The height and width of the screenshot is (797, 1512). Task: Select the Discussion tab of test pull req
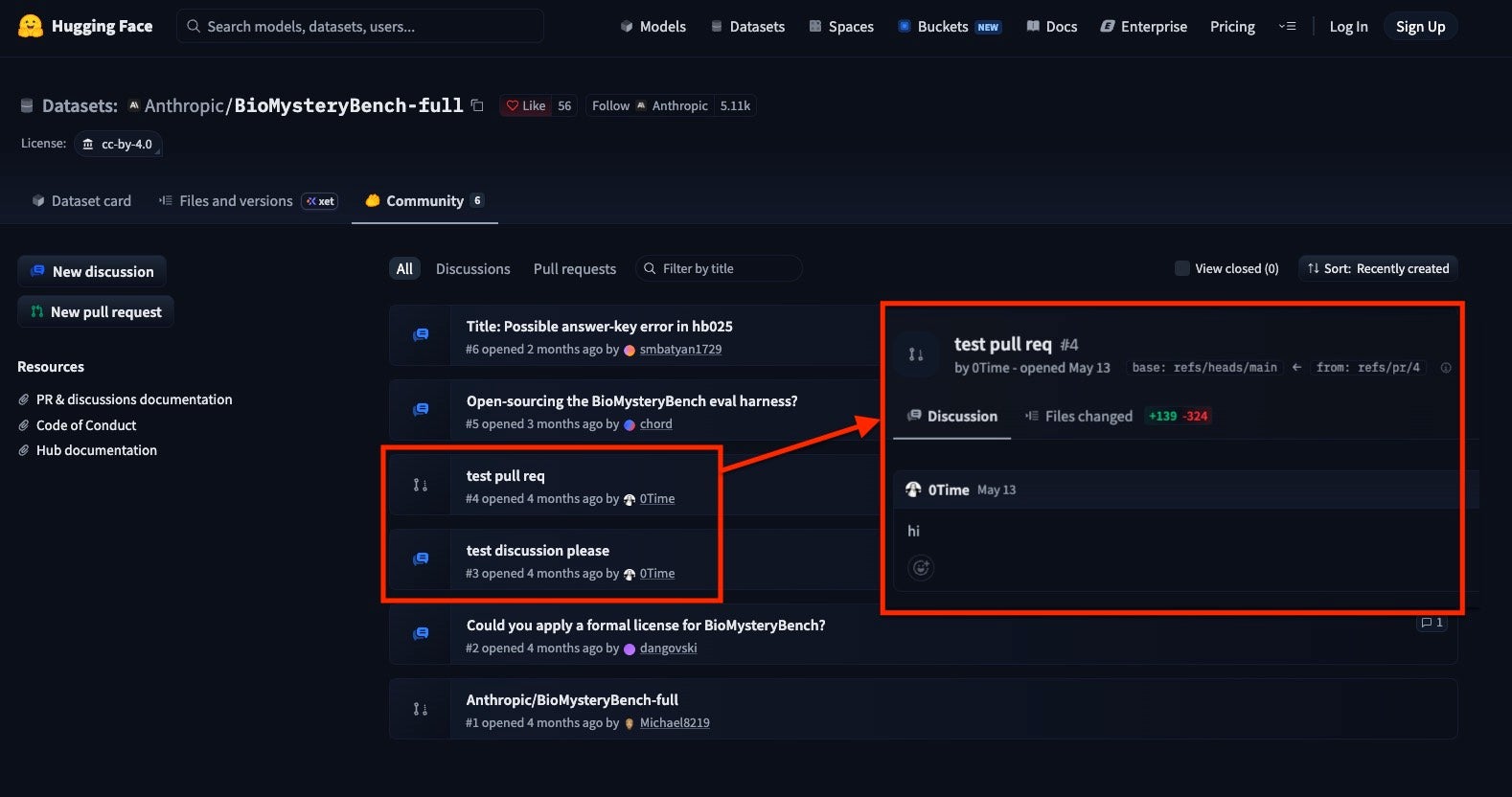tap(952, 416)
